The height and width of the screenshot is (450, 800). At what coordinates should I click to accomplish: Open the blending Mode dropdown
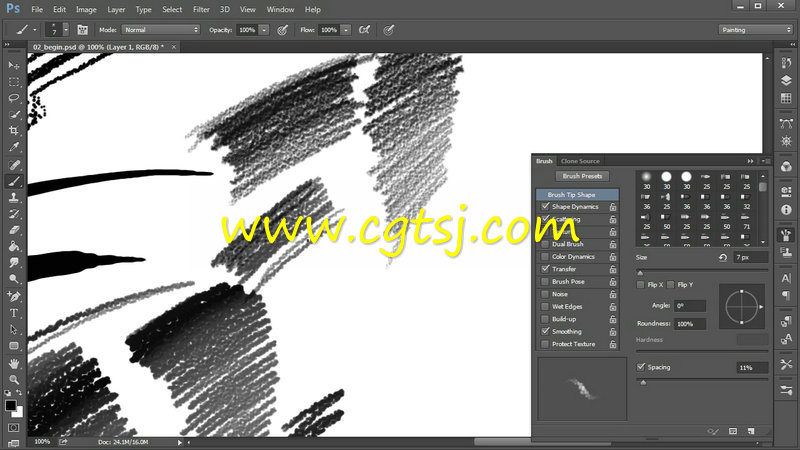coord(160,30)
